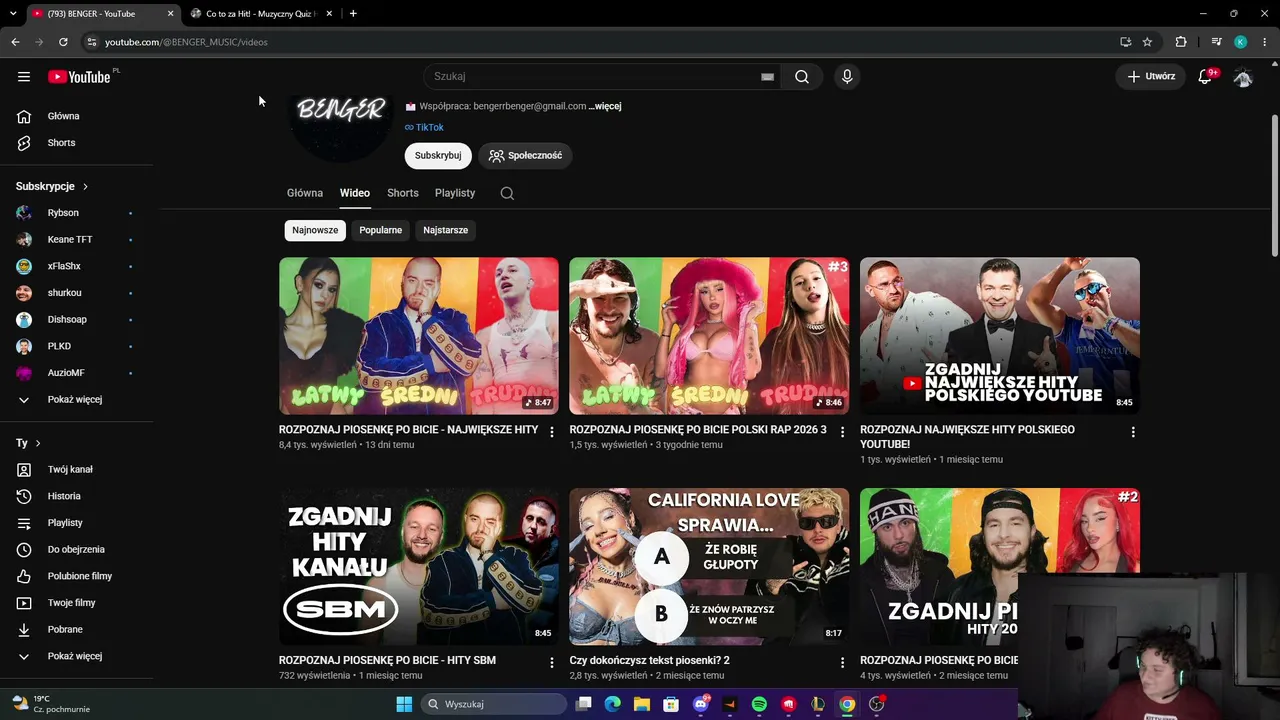Viewport: 1280px width, 720px height.
Task: Expand Pokaż więcej under subscriptions
Action: coord(77,399)
